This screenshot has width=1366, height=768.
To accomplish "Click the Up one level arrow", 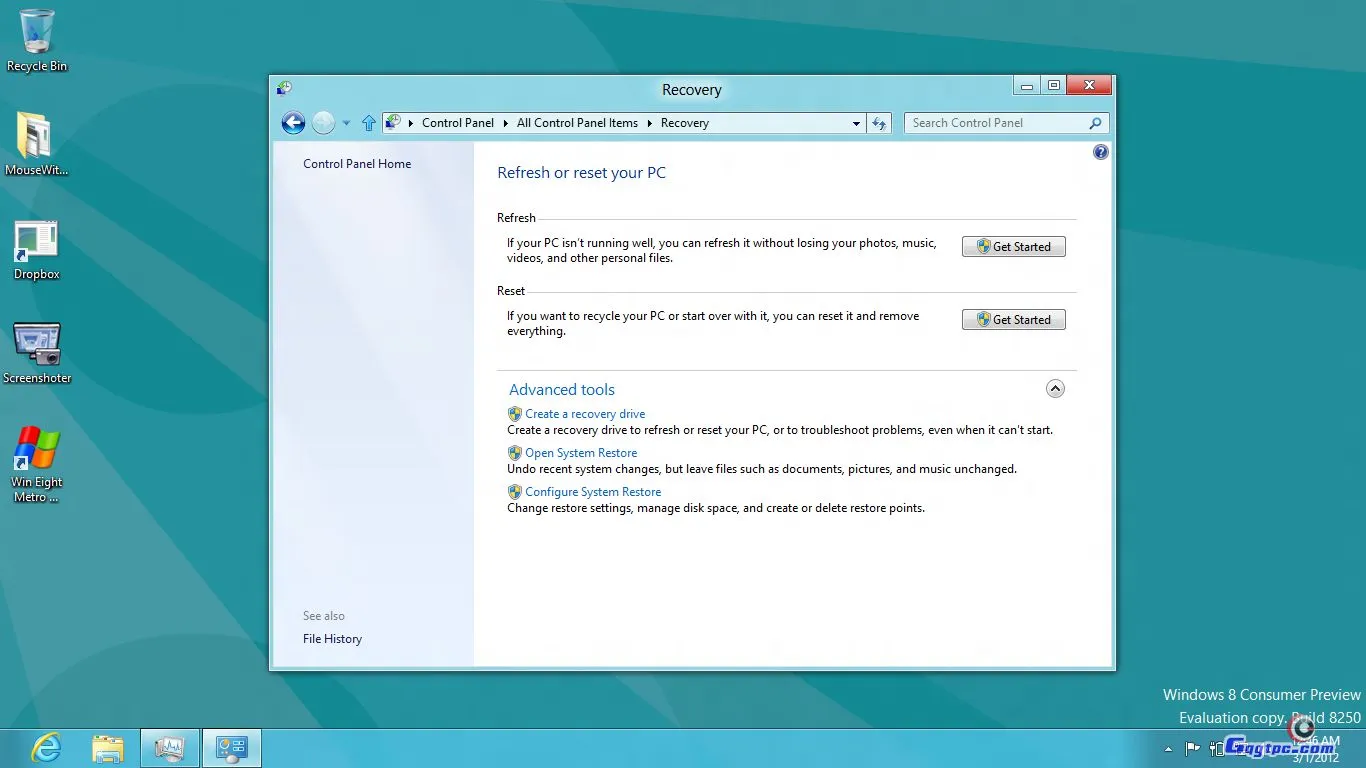I will click(368, 123).
